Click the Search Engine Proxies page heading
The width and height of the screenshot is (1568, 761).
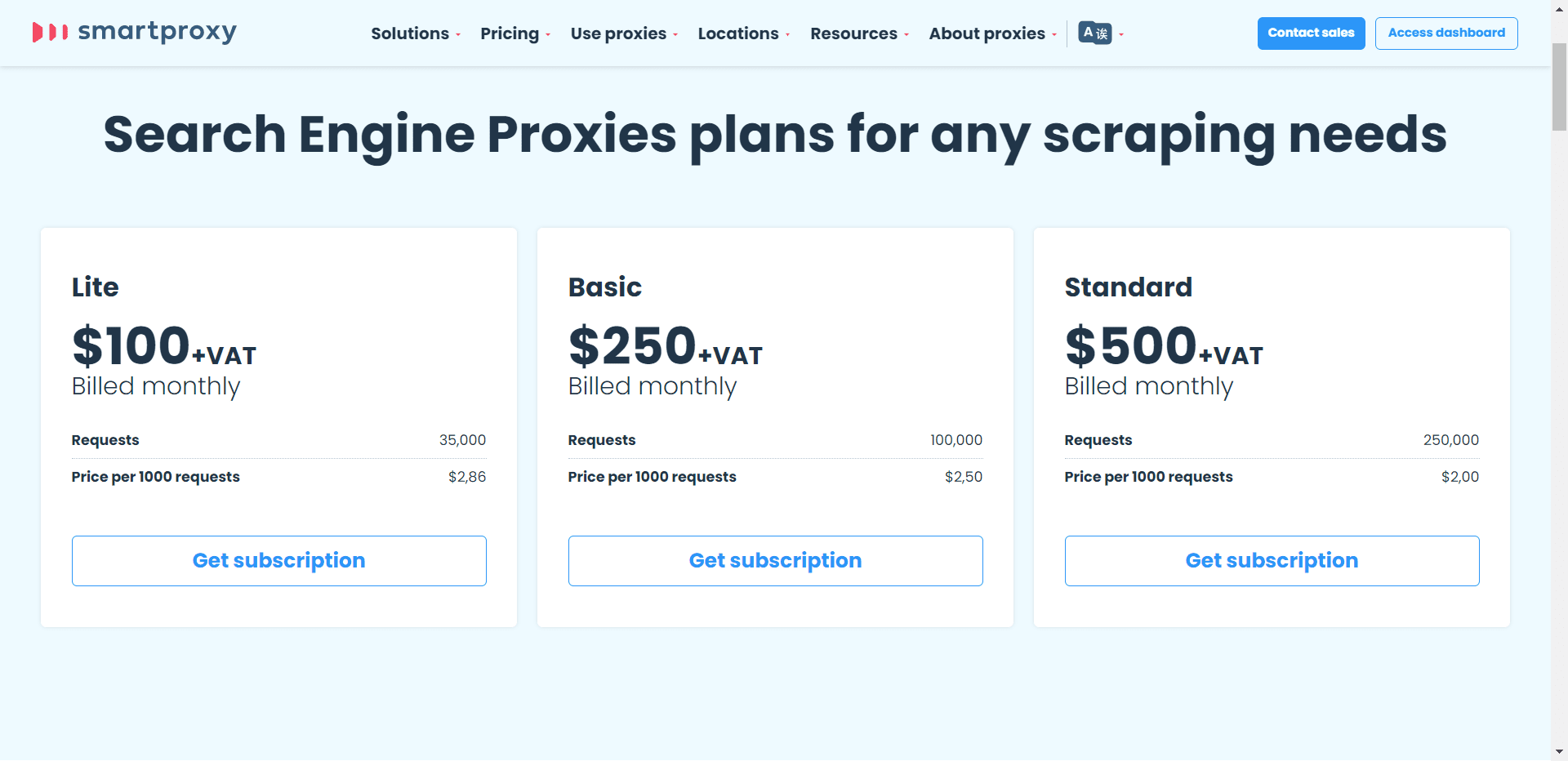(x=775, y=135)
